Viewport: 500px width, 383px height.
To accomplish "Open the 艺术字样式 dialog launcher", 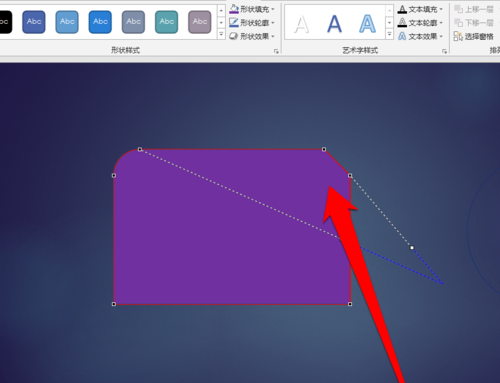I will (444, 51).
